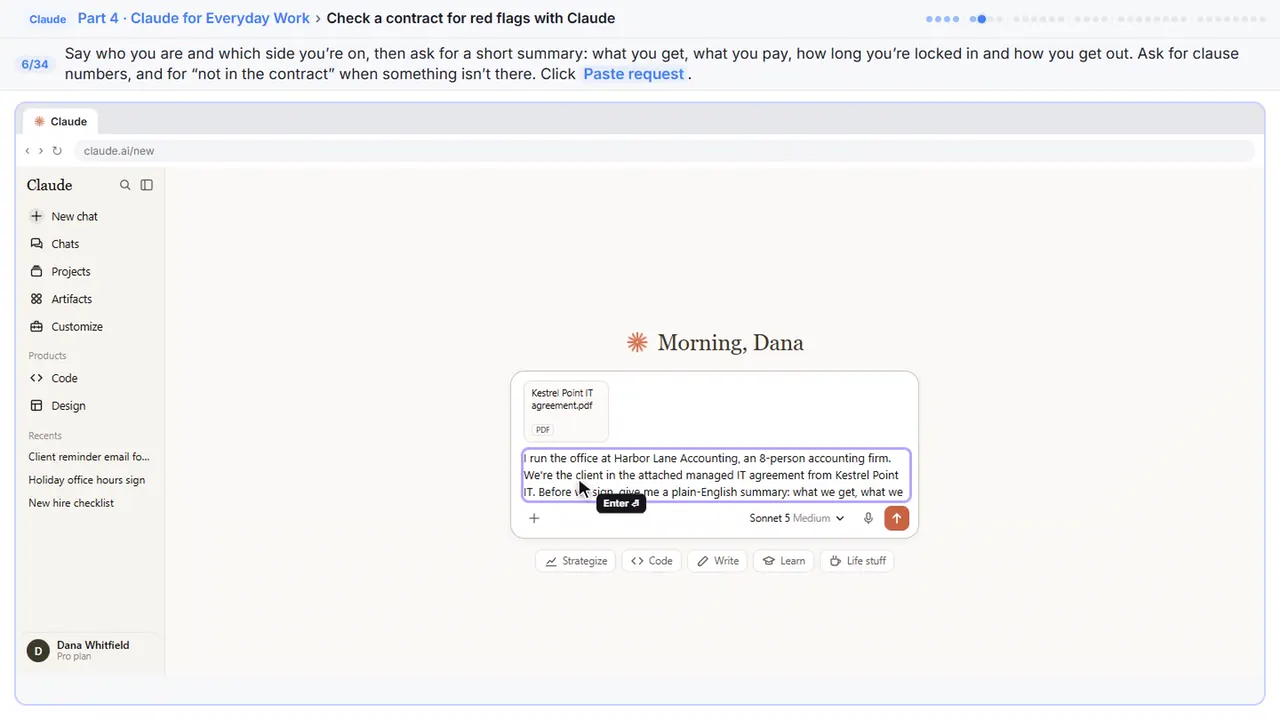
Task: Click the plus icon to add attachments
Action: [x=534, y=518]
